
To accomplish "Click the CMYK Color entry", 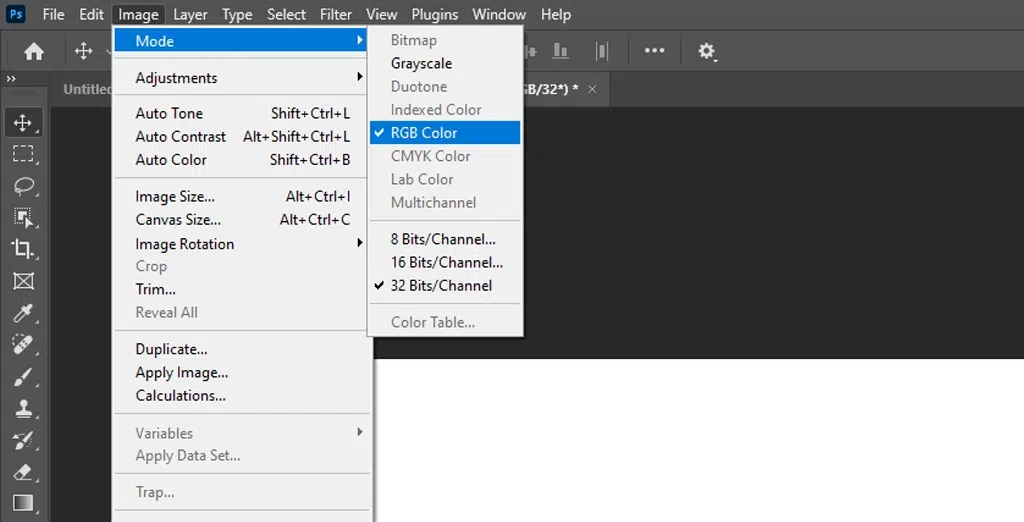I will pyautogui.click(x=445, y=156).
